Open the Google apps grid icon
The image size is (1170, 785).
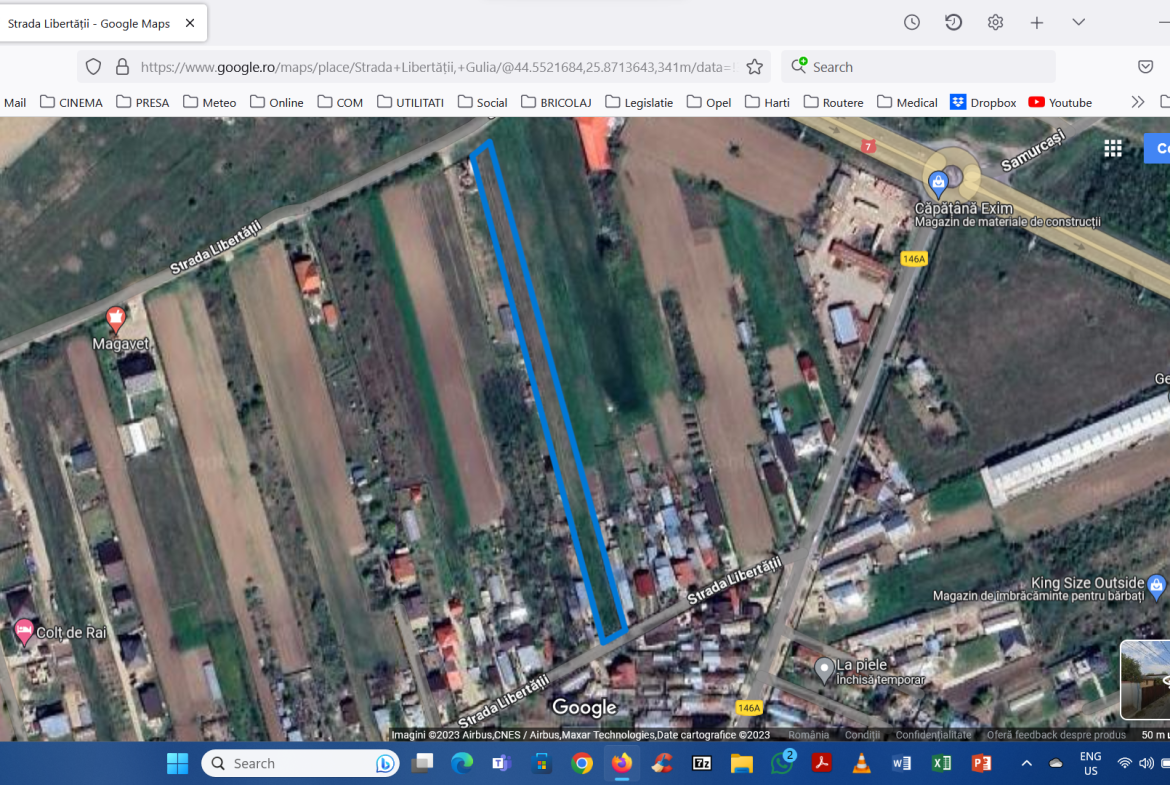tap(1112, 148)
